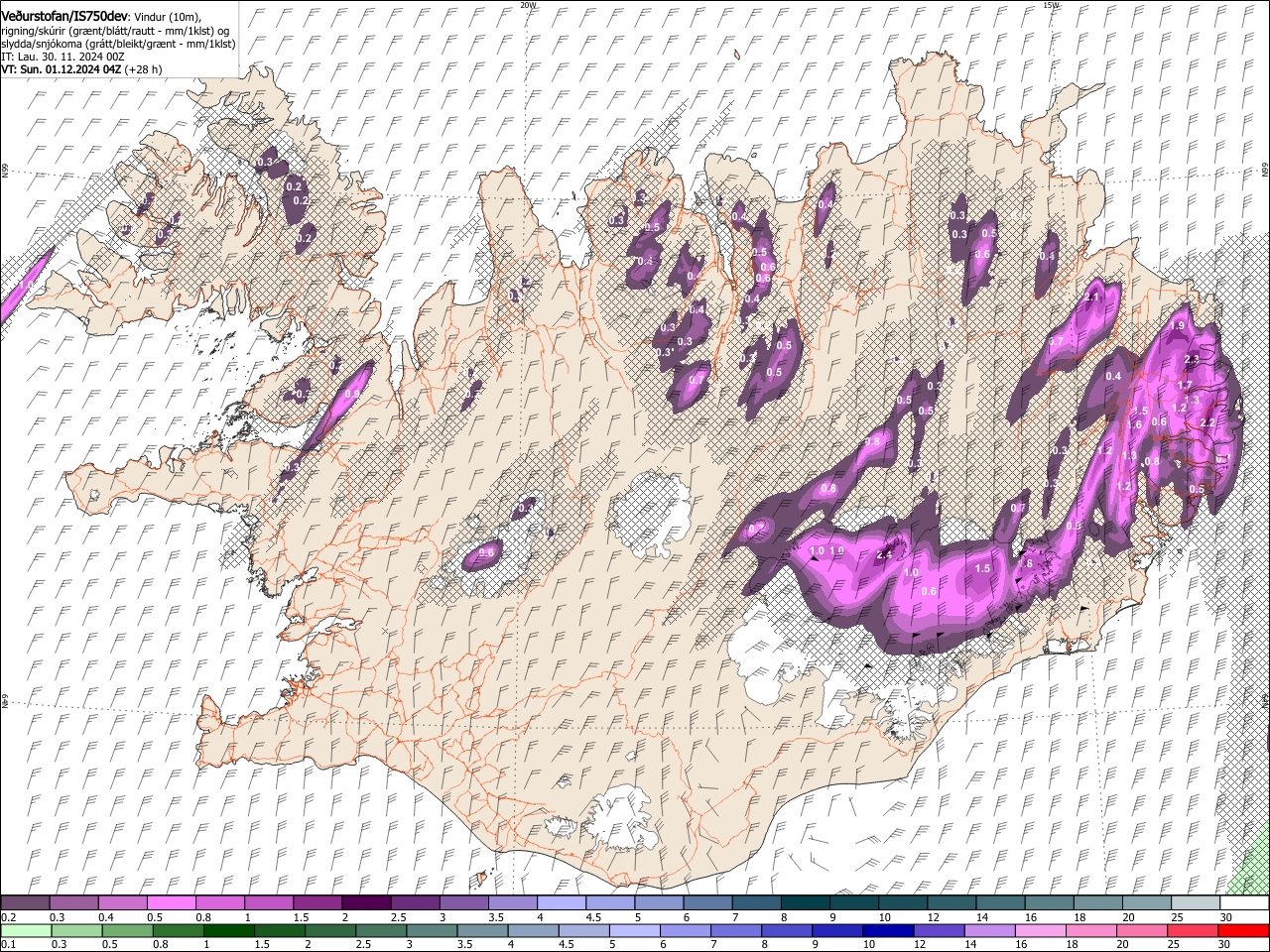Click the darkest purple 2–2.5 snow scale swatch
This screenshot has width=1270, height=952.
[x=367, y=903]
